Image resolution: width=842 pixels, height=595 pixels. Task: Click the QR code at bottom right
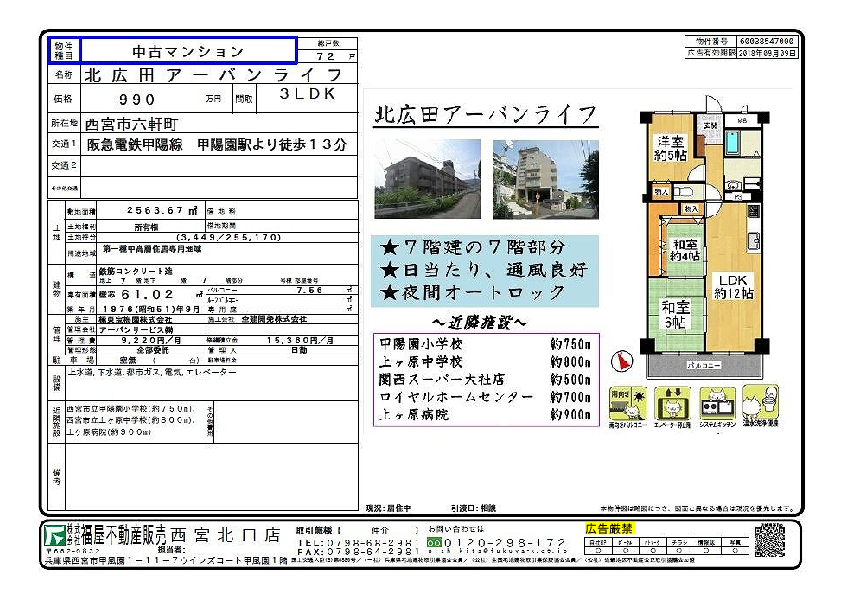coord(769,540)
